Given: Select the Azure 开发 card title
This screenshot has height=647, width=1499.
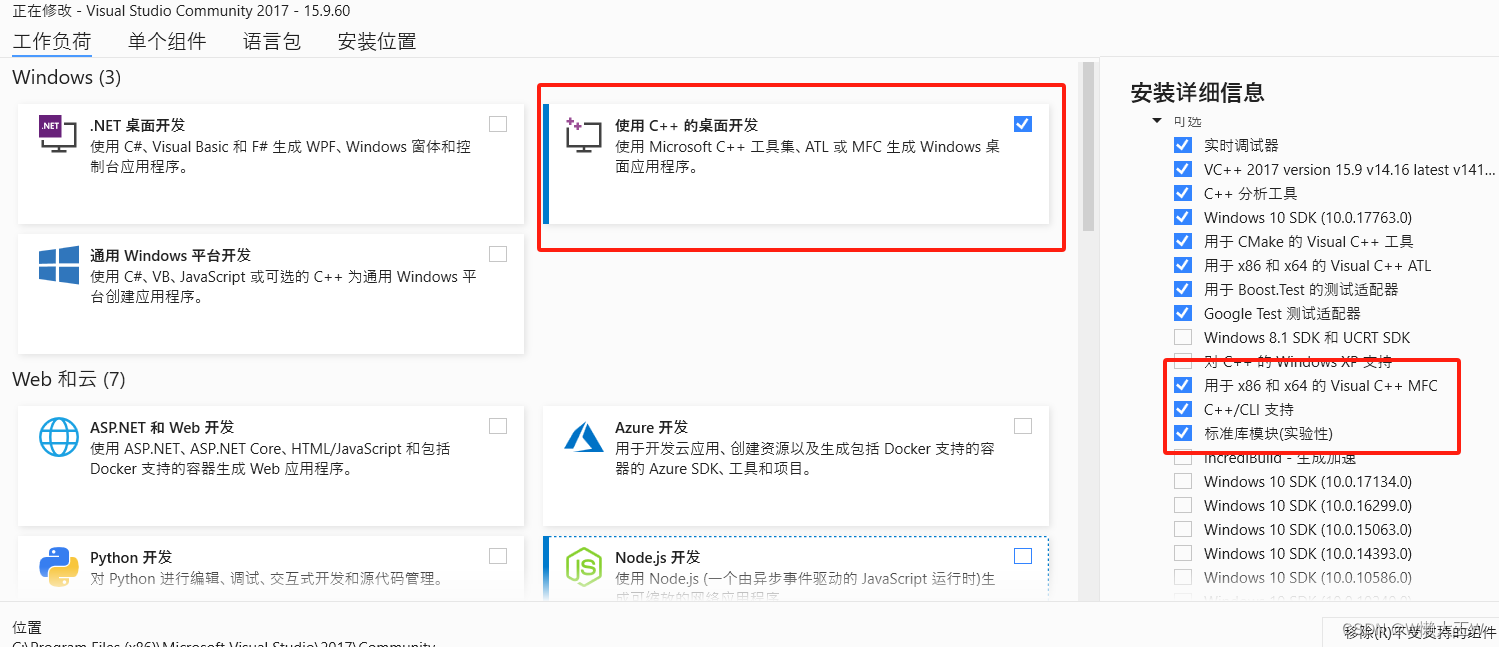Looking at the screenshot, I should tap(651, 427).
